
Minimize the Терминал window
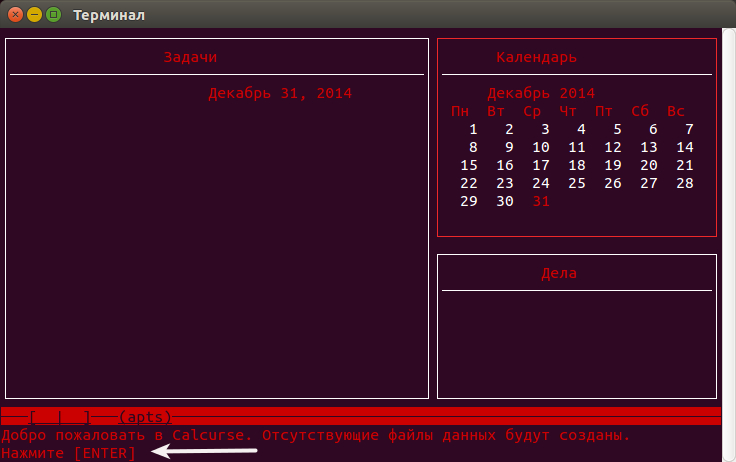tap(34, 15)
